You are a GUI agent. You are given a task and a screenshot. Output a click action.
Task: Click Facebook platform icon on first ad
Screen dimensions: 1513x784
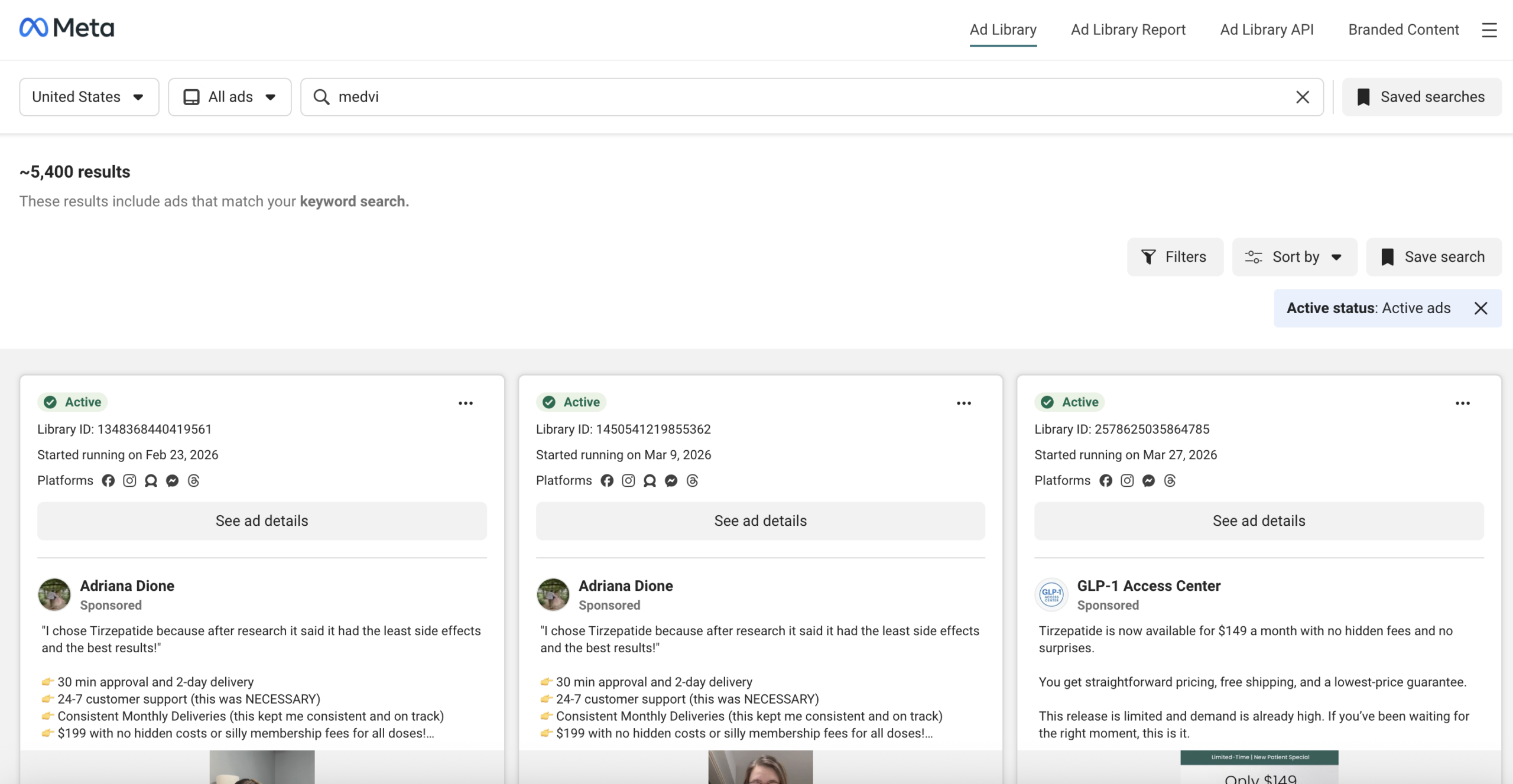[x=108, y=480]
